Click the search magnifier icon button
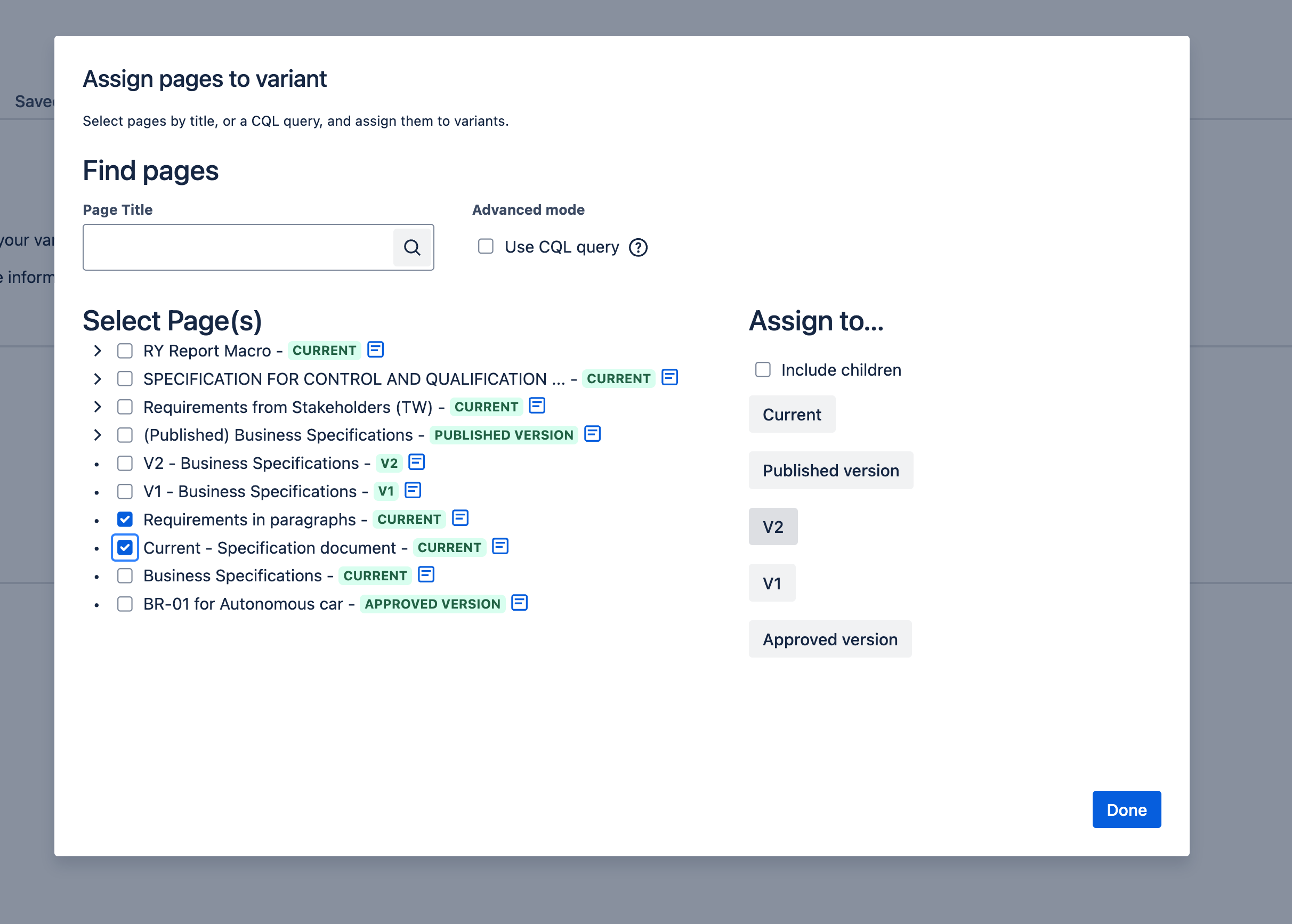 tap(412, 247)
